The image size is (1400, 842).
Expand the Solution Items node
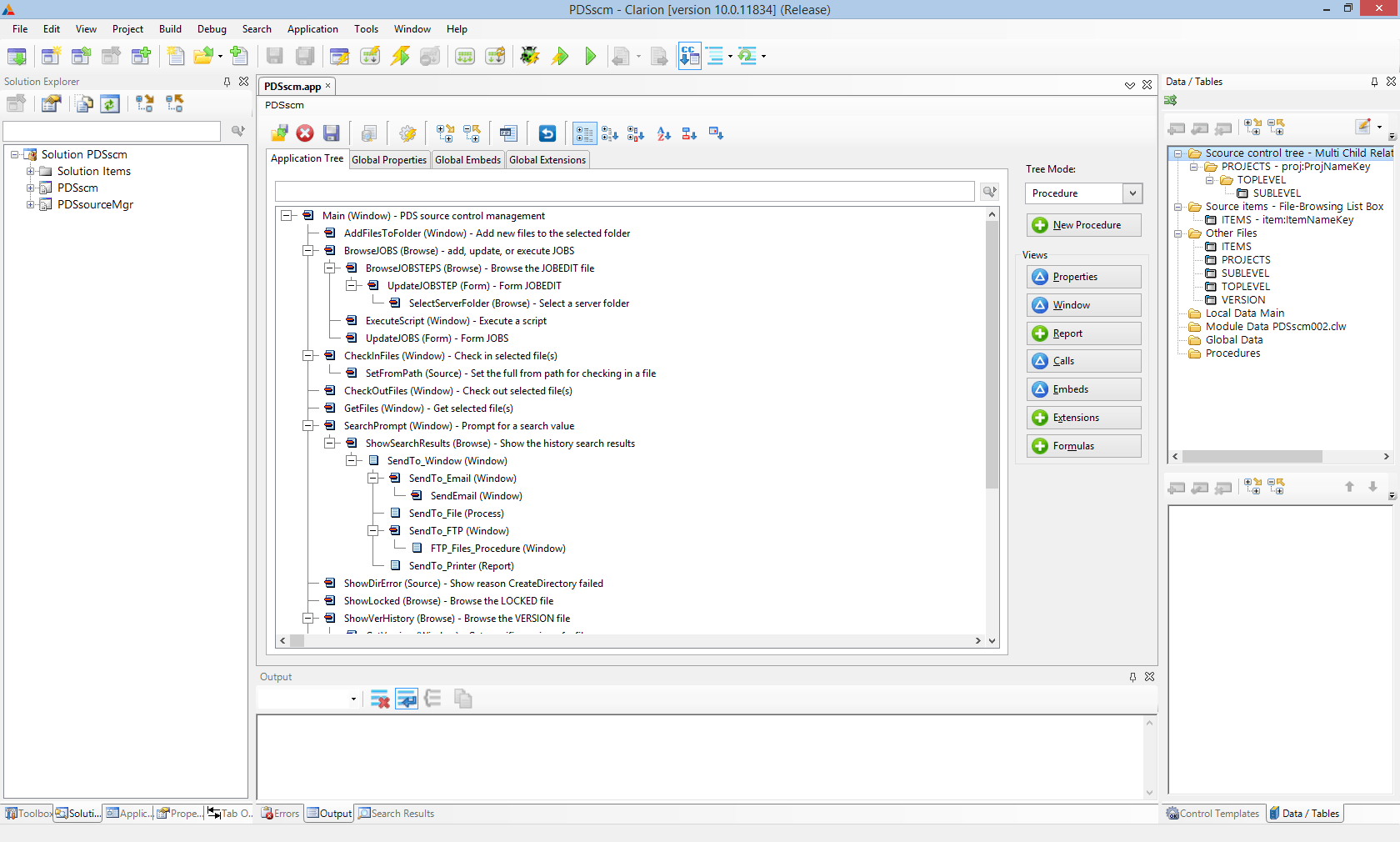[x=31, y=171]
